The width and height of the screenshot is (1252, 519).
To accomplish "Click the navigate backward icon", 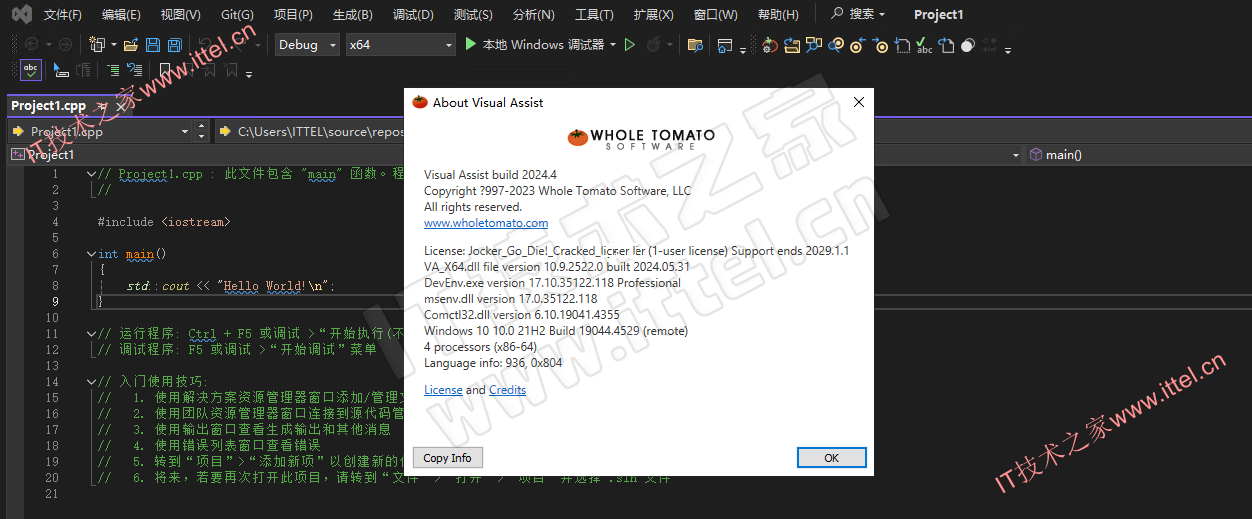I will tap(31, 44).
